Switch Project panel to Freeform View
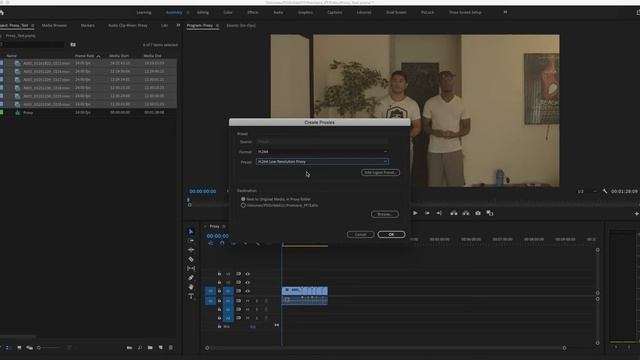Screen dimensions: 640x360 (29, 348)
